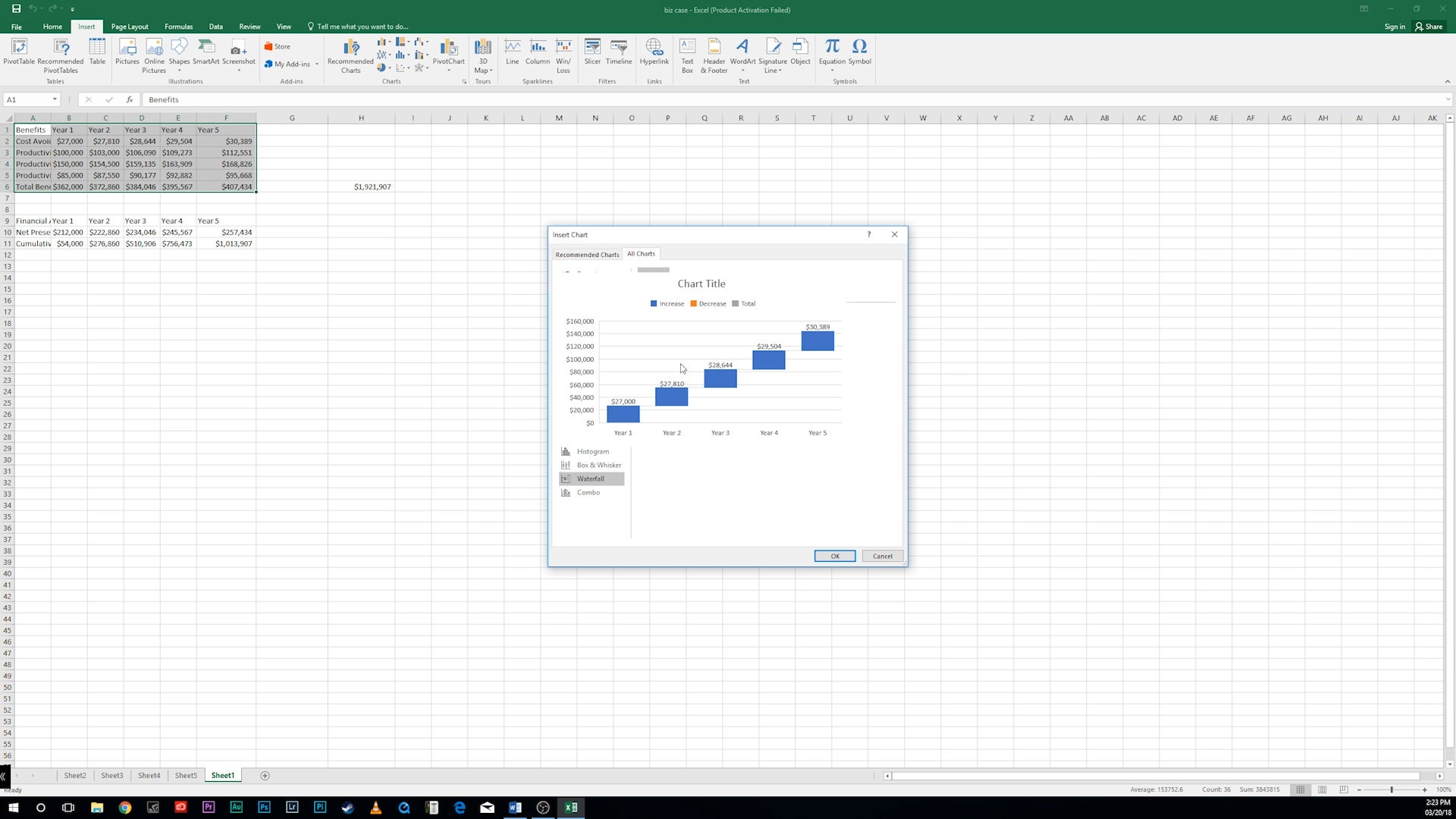1456x819 pixels.
Task: Select Histogram chart type
Action: click(592, 451)
